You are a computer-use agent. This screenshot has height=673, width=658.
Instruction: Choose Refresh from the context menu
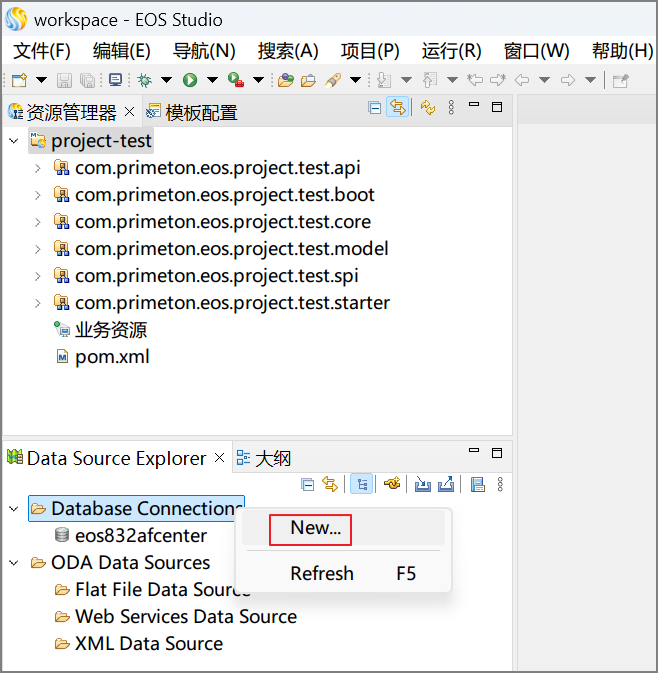click(x=321, y=573)
